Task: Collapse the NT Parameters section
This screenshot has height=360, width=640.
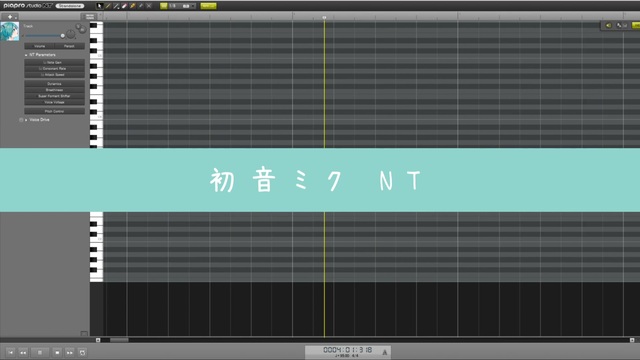Action: tap(26, 55)
